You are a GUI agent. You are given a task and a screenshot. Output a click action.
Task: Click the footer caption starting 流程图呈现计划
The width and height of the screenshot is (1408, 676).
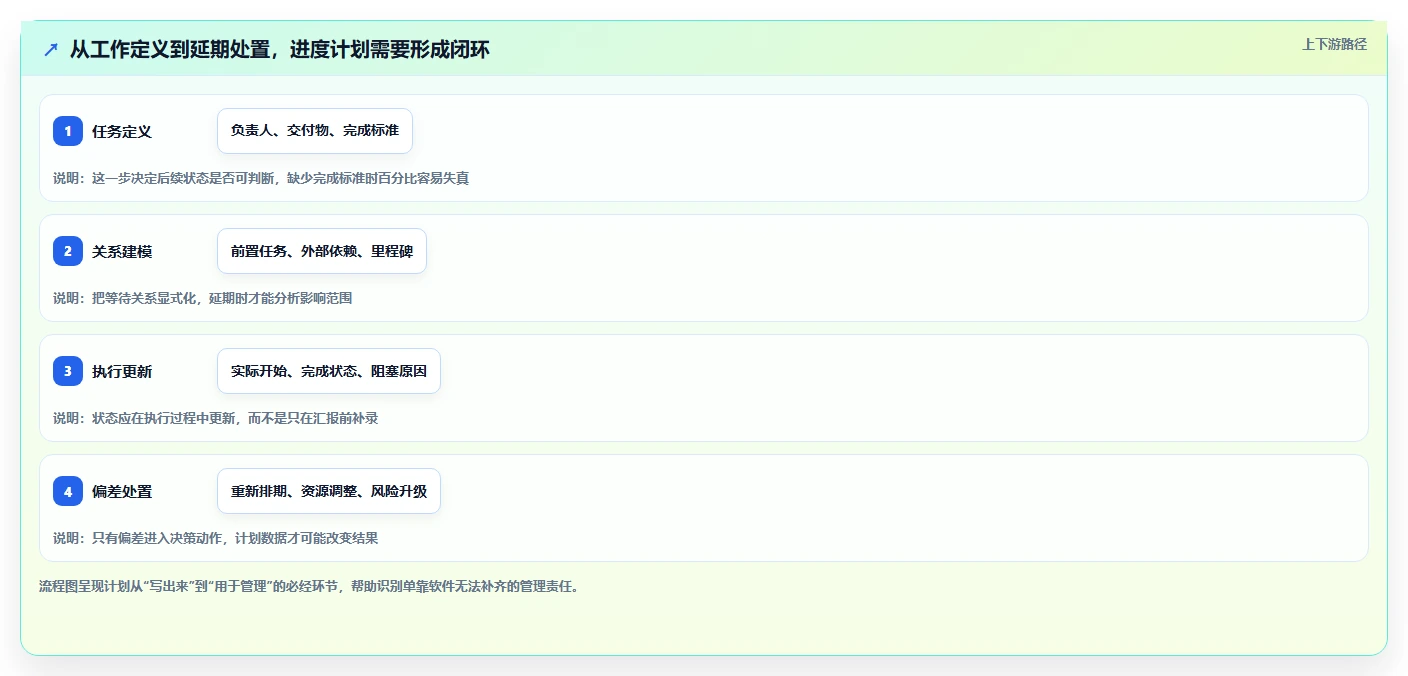tap(309, 586)
